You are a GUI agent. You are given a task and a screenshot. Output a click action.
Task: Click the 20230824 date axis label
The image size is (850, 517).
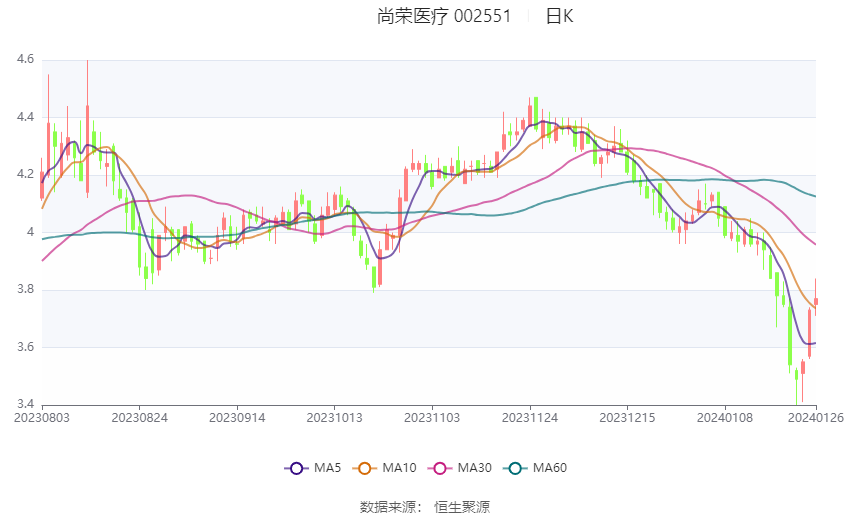(x=139, y=418)
